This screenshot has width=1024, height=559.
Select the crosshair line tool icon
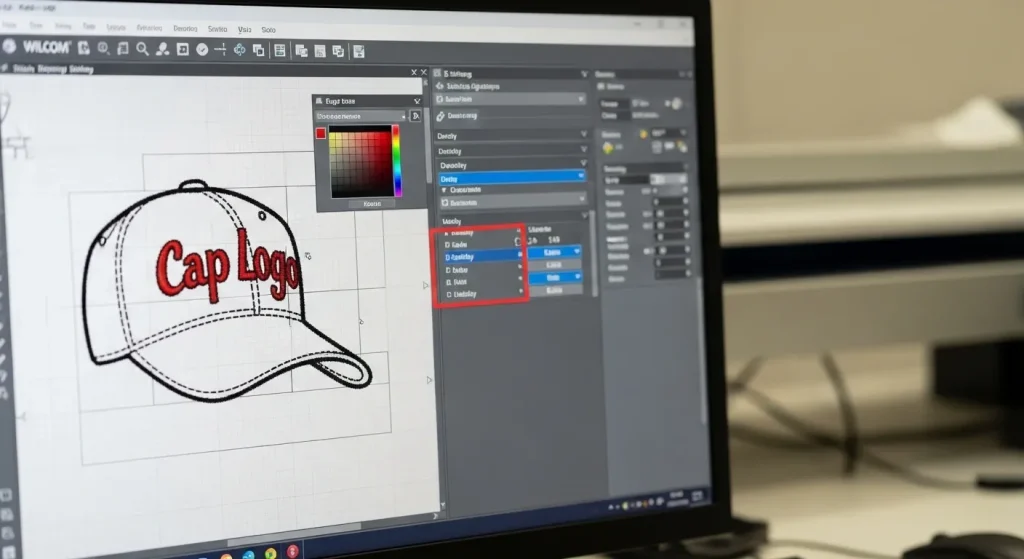(221, 50)
